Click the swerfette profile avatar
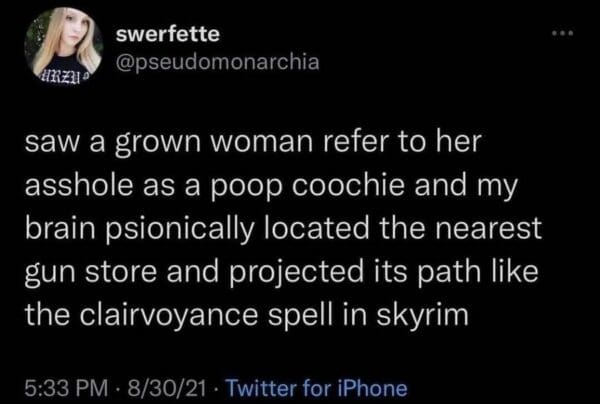The image size is (600, 404). (63, 47)
